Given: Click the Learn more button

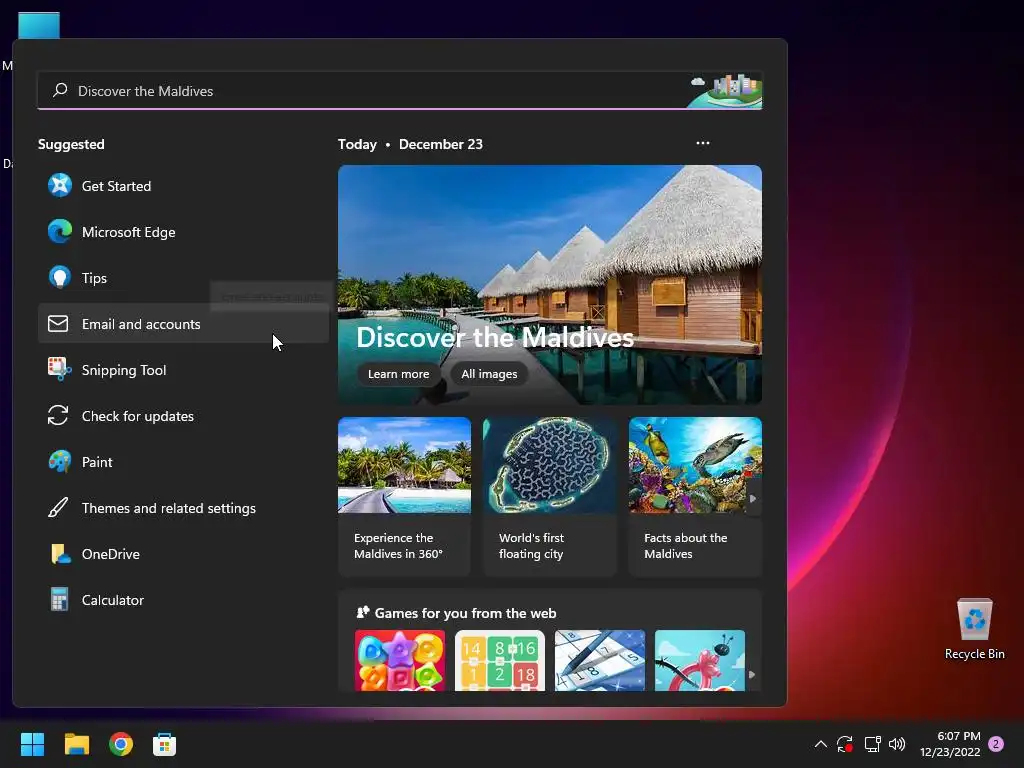Looking at the screenshot, I should pos(398,374).
